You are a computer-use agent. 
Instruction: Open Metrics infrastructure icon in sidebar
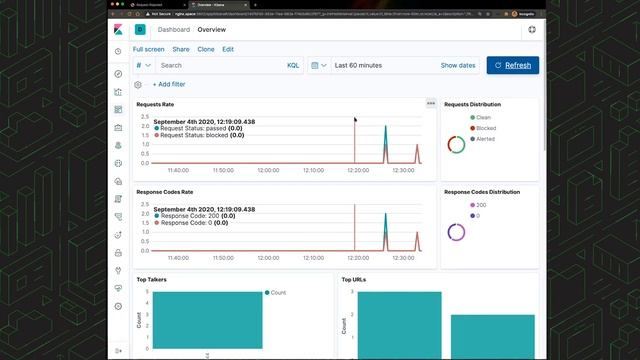click(118, 181)
